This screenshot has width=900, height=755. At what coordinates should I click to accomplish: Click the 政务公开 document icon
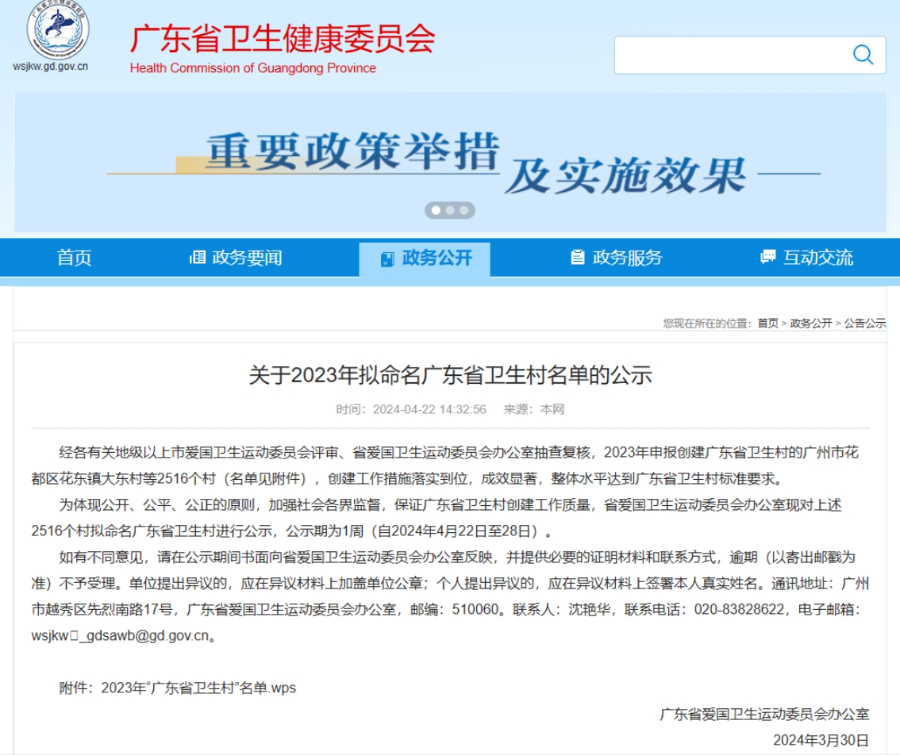click(386, 257)
